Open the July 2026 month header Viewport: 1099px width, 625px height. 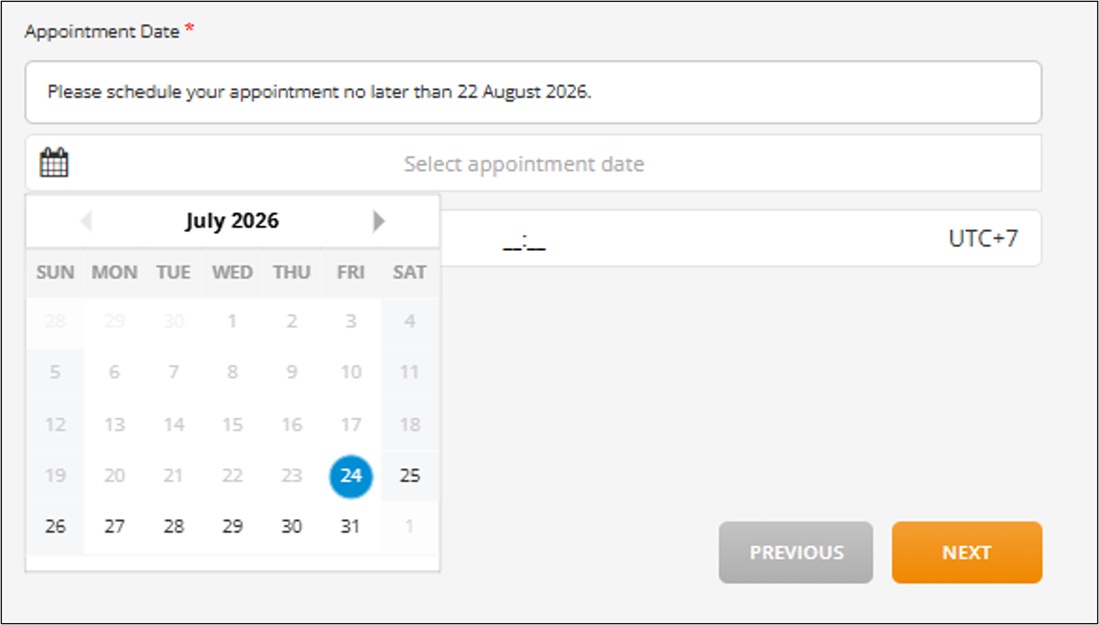point(232,221)
